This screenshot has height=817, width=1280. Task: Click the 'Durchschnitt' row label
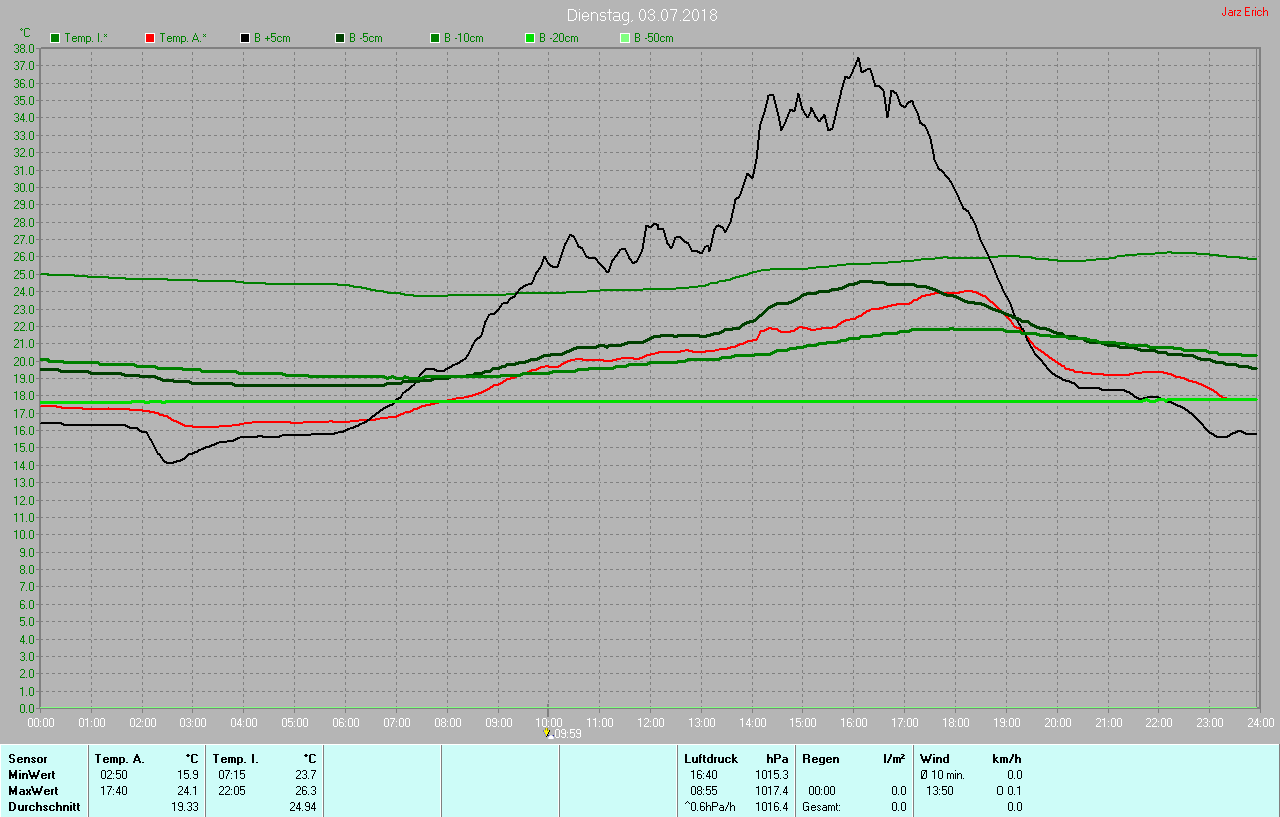[44, 807]
